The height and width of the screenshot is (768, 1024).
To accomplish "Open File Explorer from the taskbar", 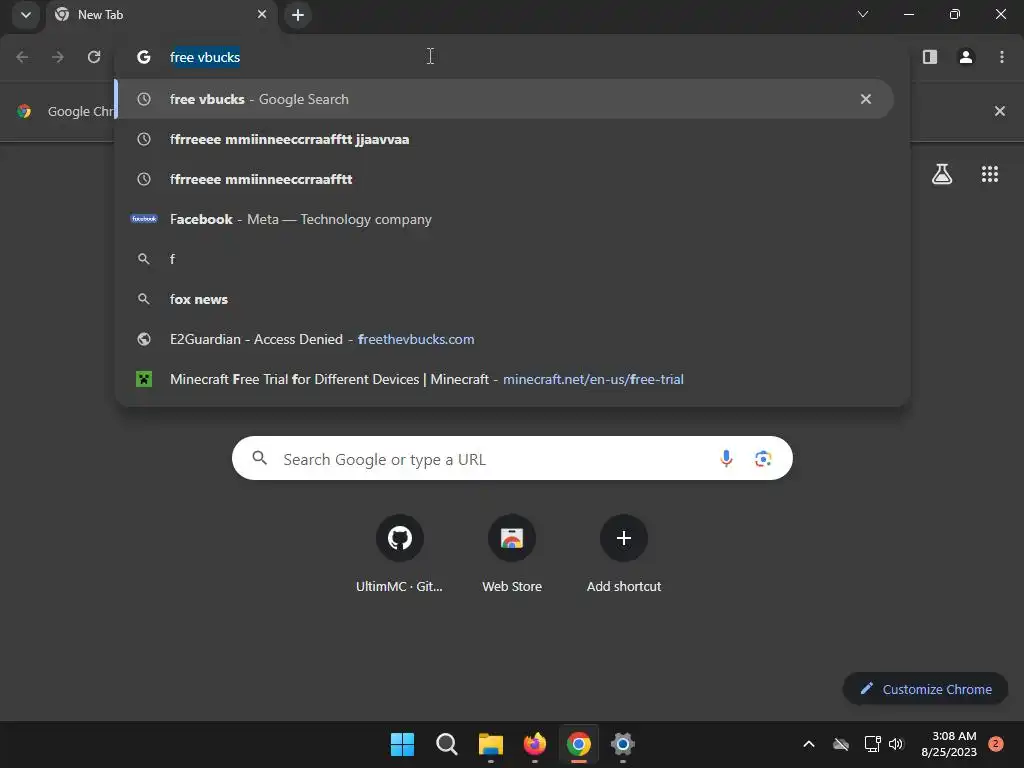I will pyautogui.click(x=490, y=744).
